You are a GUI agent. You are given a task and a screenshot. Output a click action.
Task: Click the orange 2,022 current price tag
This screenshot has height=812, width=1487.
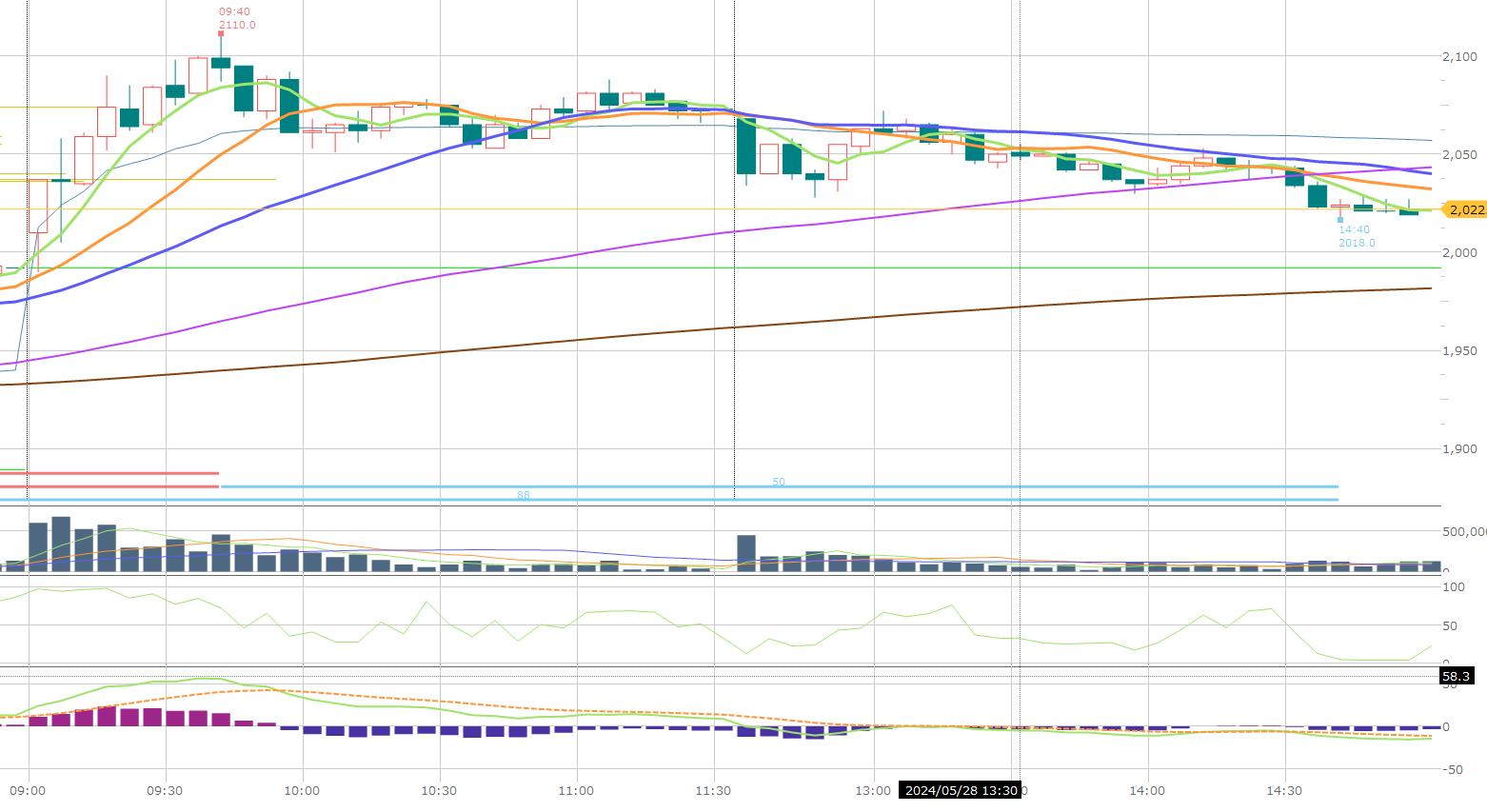[1465, 209]
